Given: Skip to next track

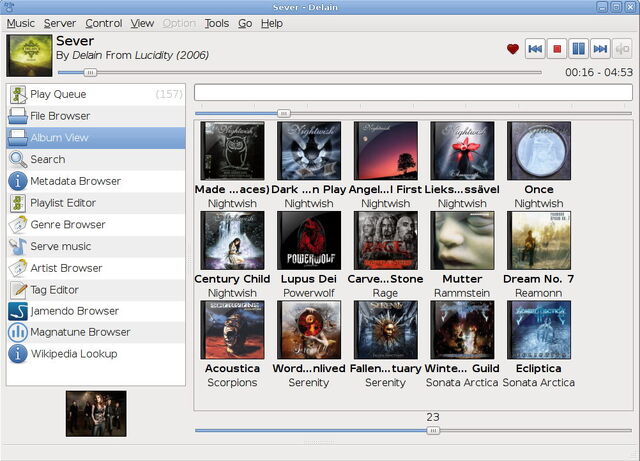Looking at the screenshot, I should (x=600, y=49).
